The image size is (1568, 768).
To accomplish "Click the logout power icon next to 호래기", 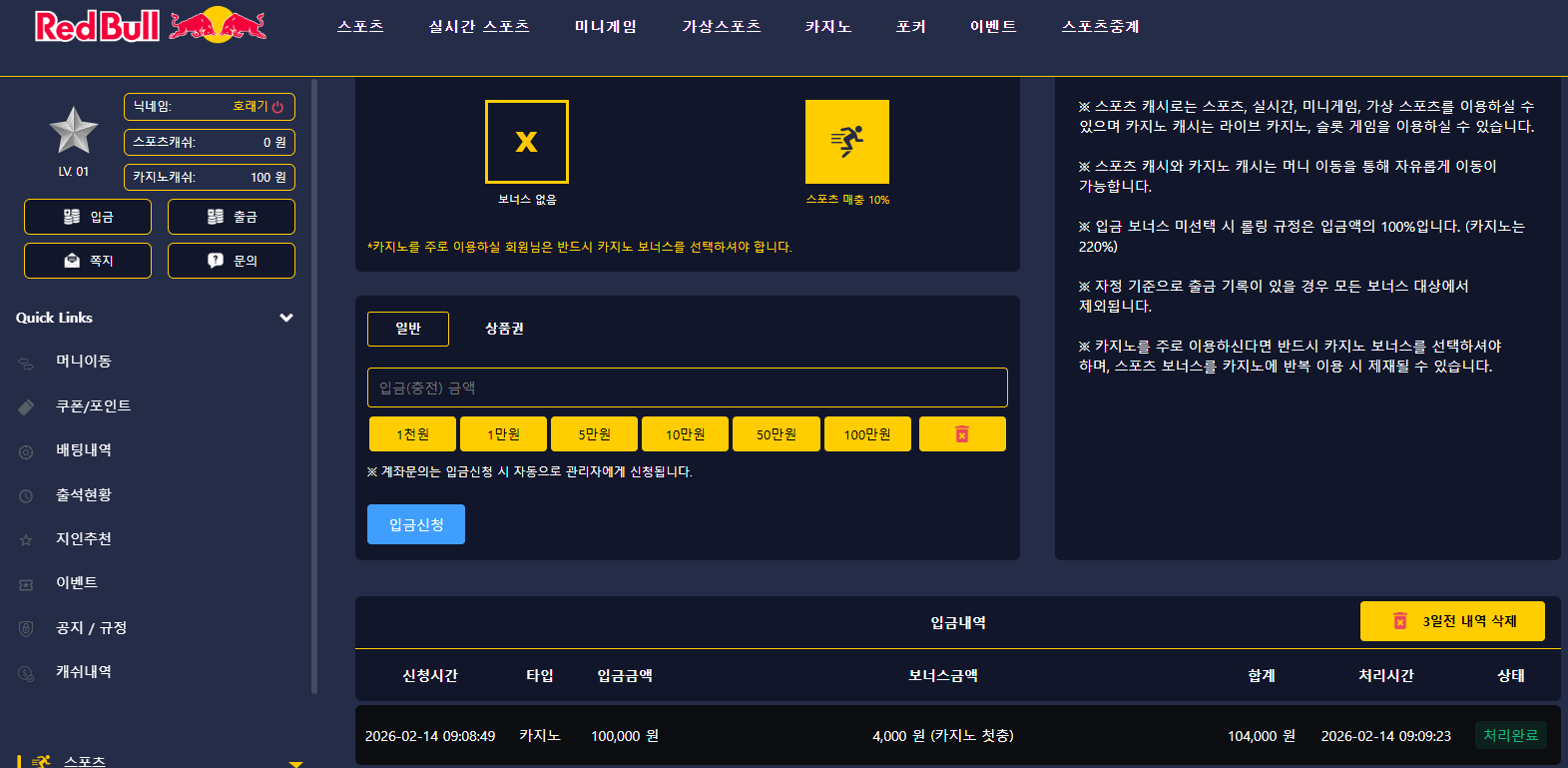I will click(x=277, y=107).
